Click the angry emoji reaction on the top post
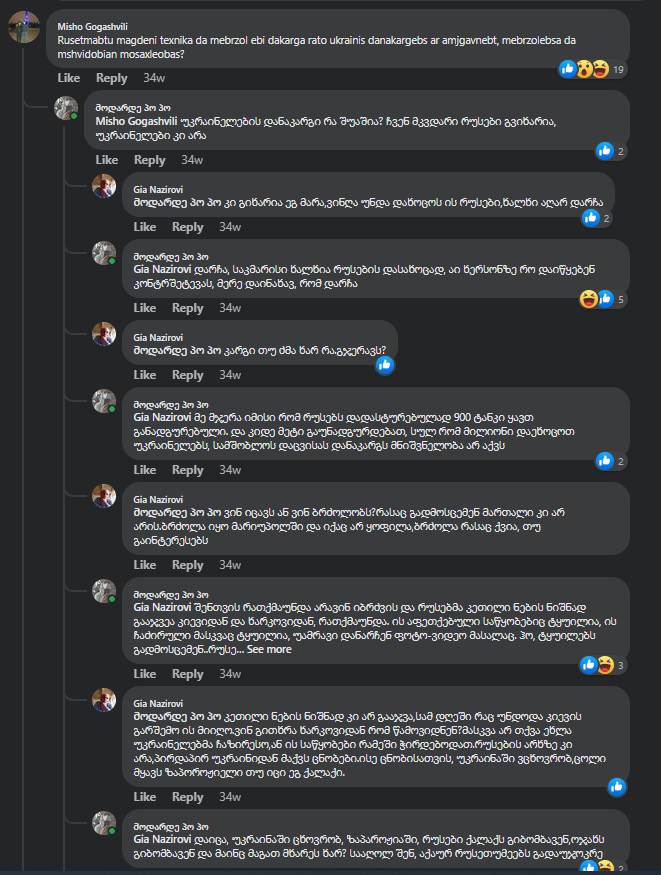 point(600,69)
